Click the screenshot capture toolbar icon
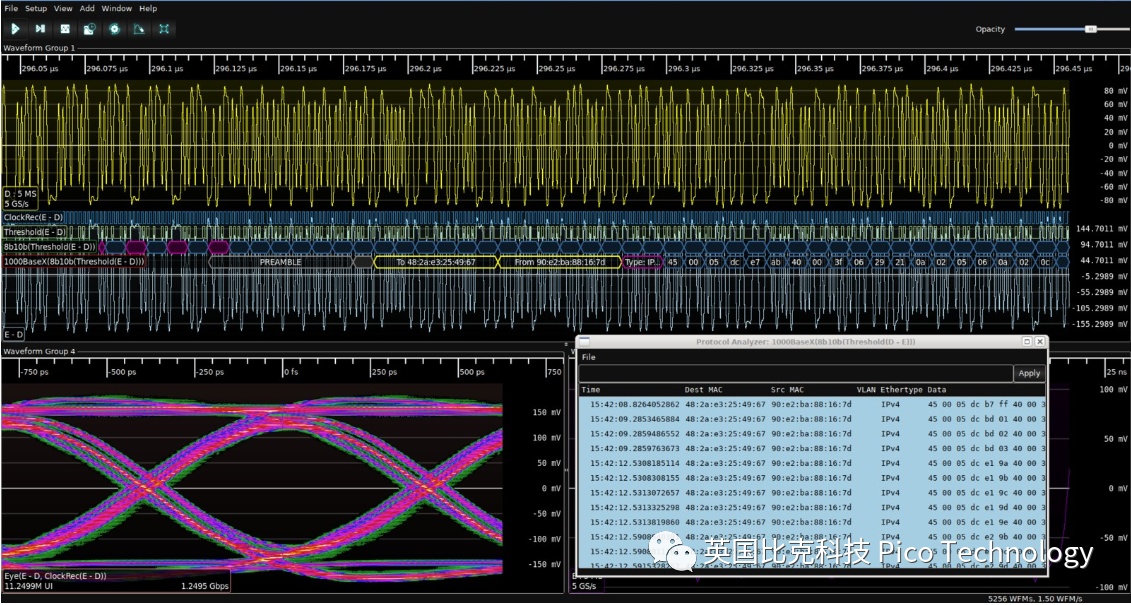 click(90, 29)
